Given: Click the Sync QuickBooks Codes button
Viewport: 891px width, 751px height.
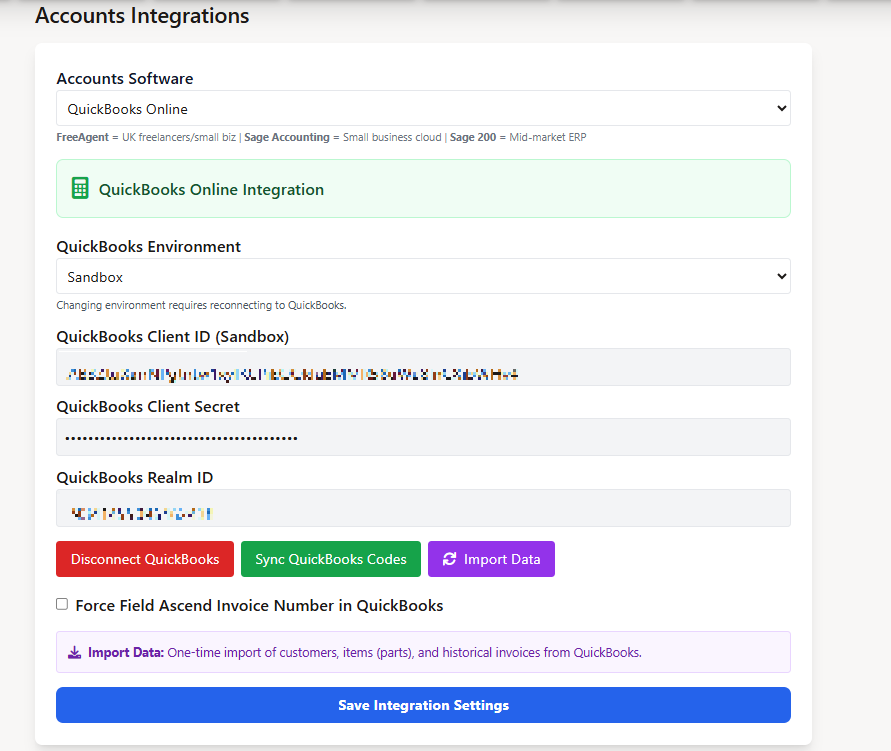Looking at the screenshot, I should point(331,559).
